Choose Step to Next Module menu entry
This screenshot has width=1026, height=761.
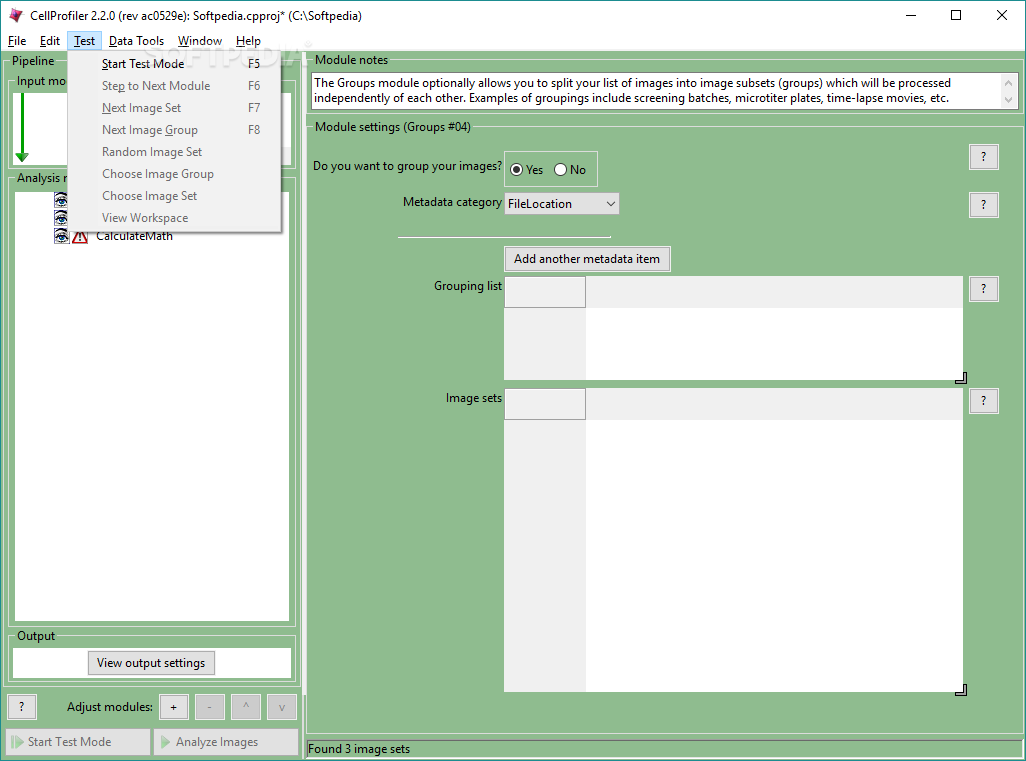click(x=175, y=86)
